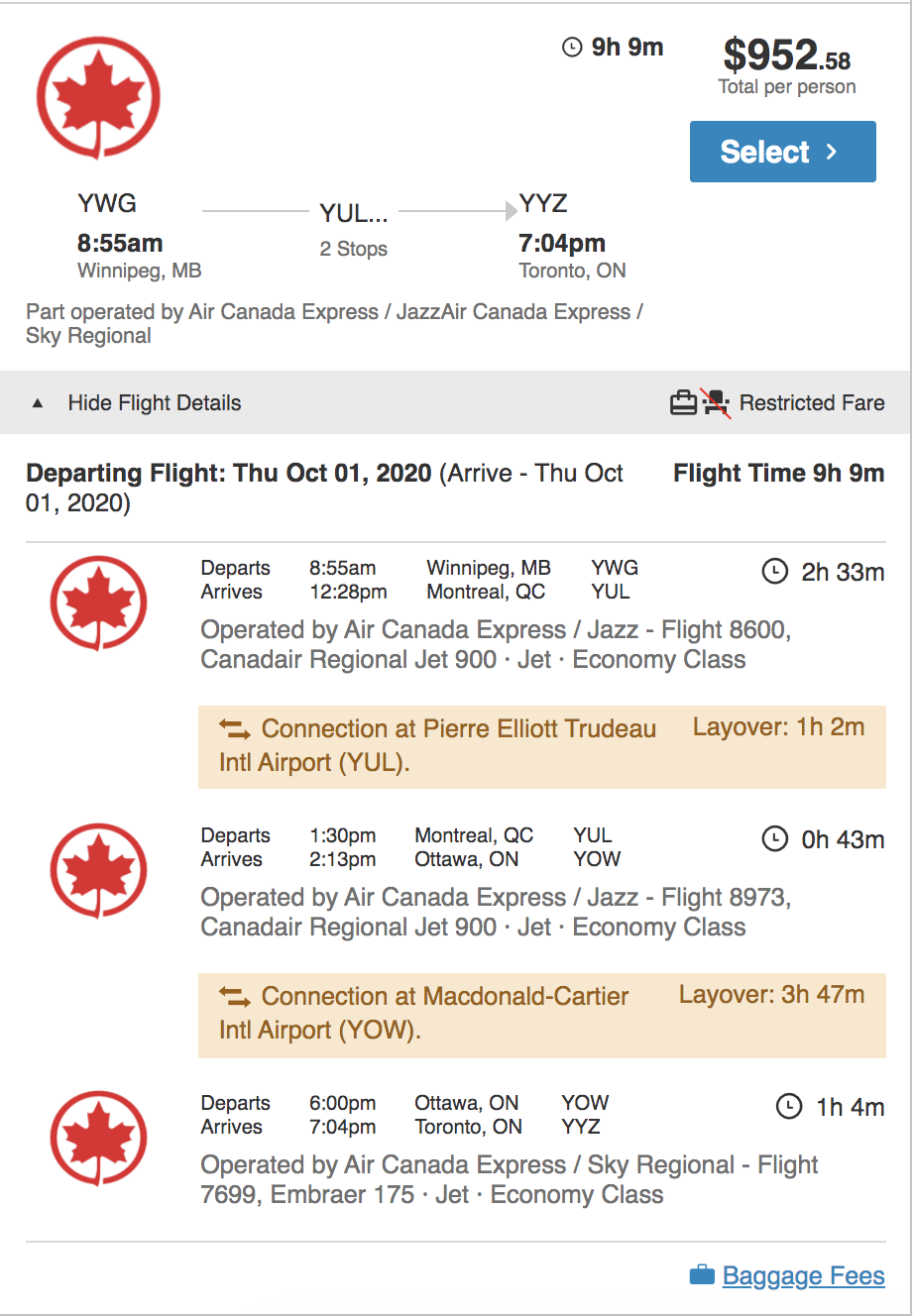Click Air Canada logo for Montreal–Ottawa segment

(x=98, y=870)
